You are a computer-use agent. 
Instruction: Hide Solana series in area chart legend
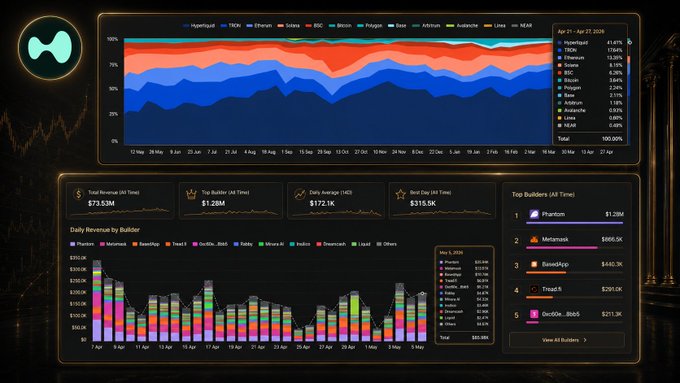tap(289, 26)
